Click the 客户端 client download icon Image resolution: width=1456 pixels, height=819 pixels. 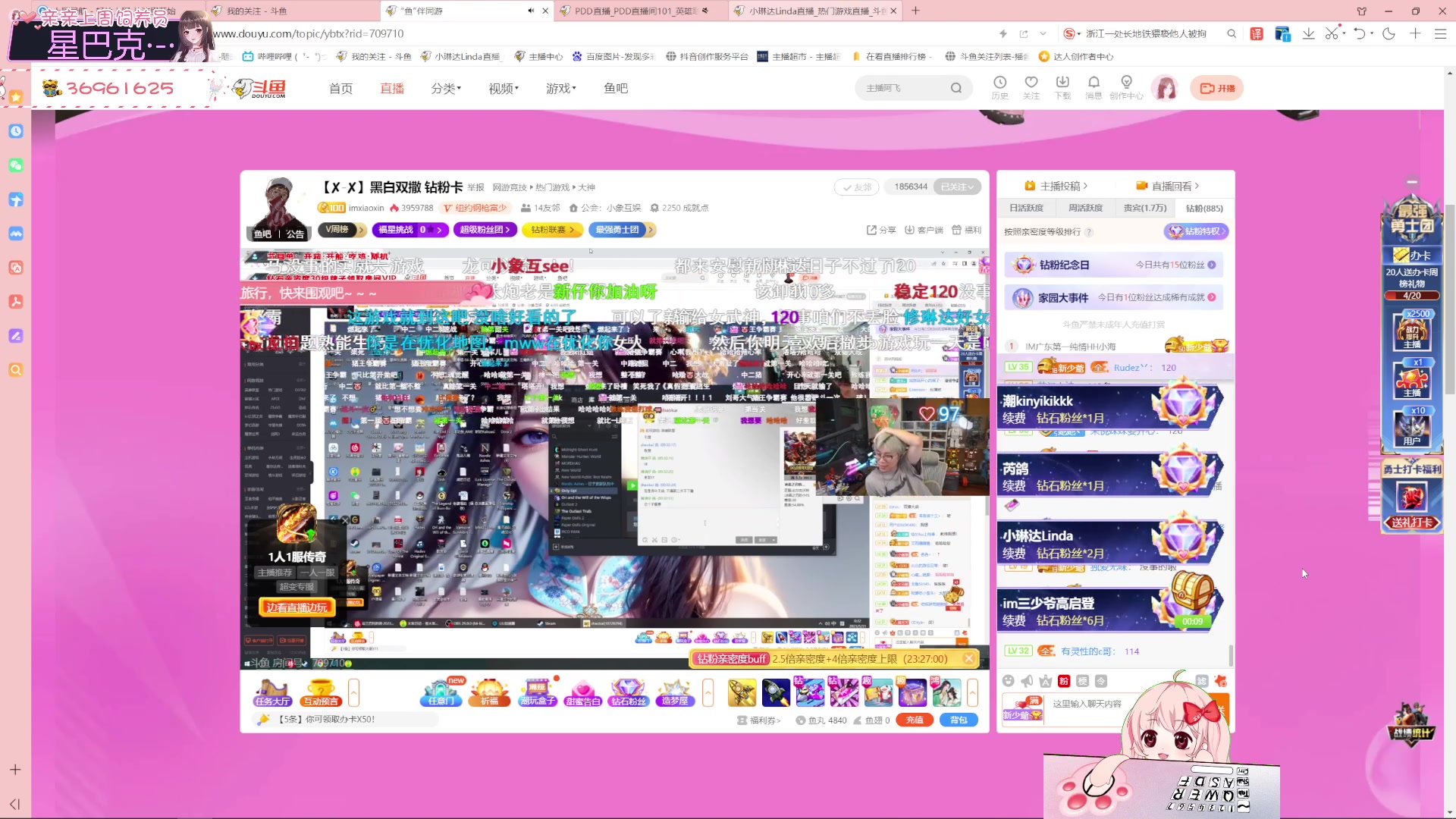click(x=924, y=230)
